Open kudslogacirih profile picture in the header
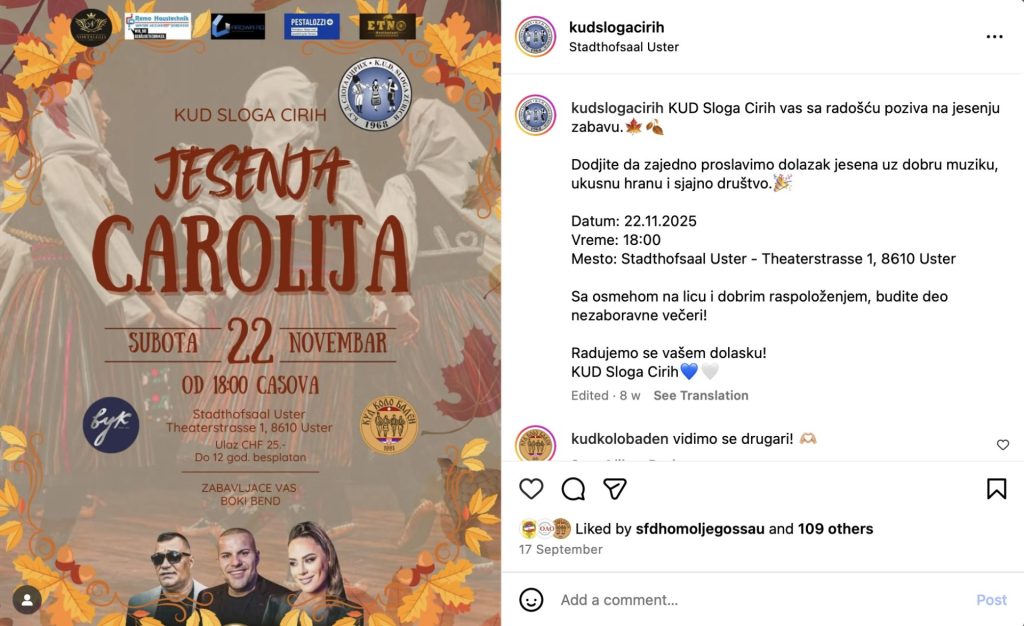Viewport: 1024px width, 626px height. pyautogui.click(x=536, y=37)
